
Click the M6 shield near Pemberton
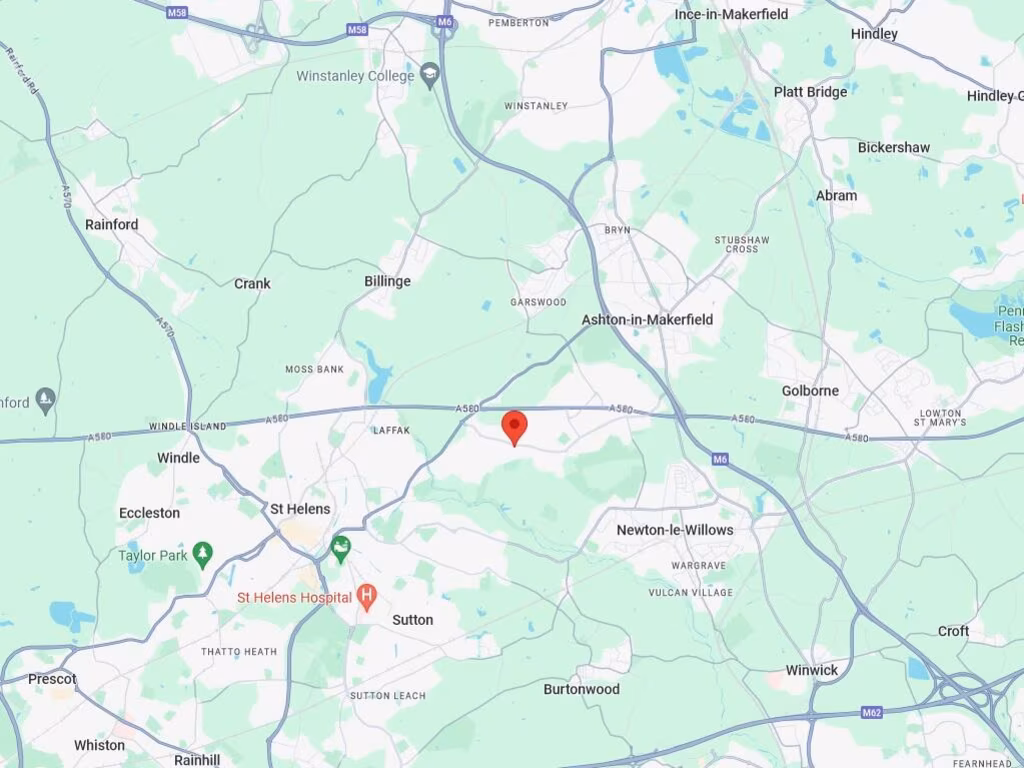click(x=445, y=22)
